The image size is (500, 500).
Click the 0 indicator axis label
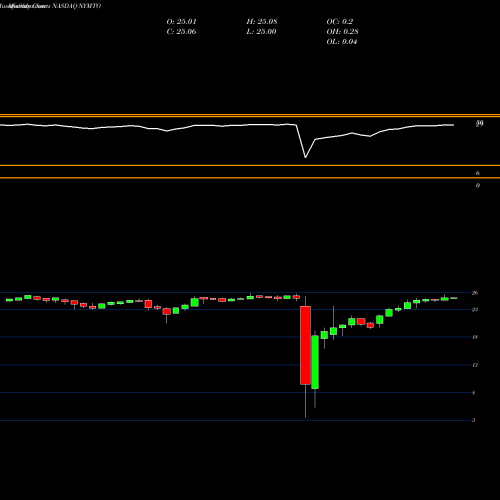[478, 185]
